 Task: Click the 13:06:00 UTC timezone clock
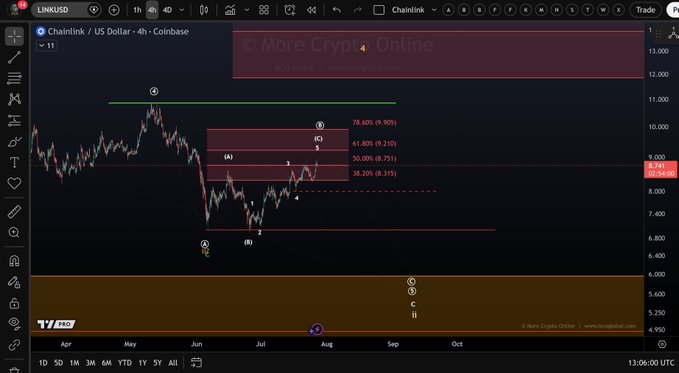tap(651, 363)
